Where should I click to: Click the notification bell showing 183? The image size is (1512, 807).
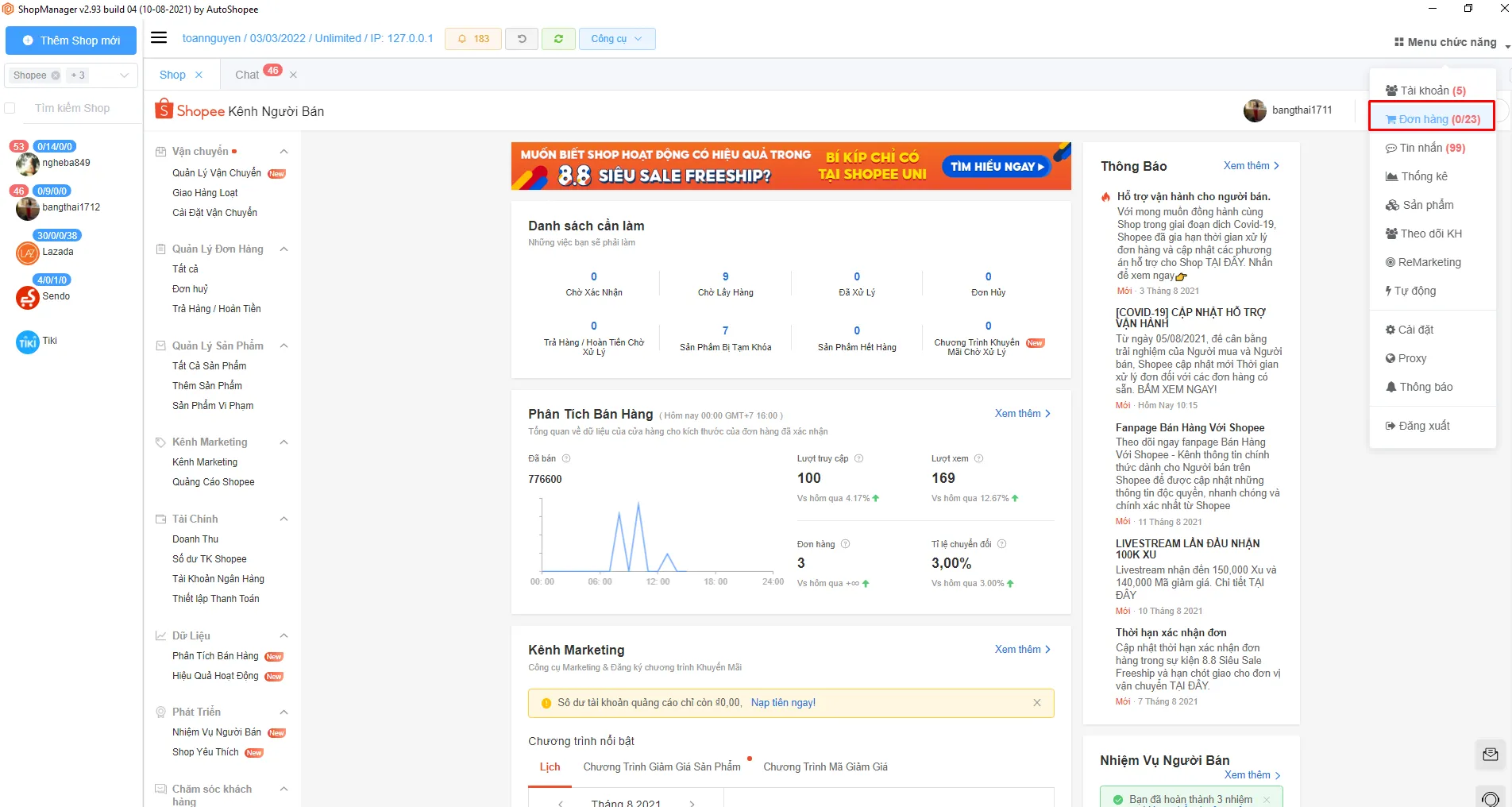point(473,39)
